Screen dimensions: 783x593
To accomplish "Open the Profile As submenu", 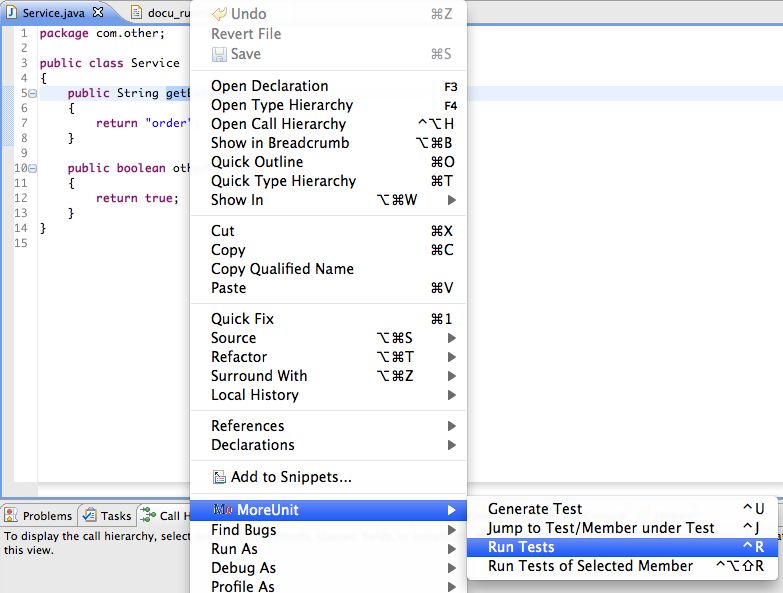I will click(x=329, y=586).
